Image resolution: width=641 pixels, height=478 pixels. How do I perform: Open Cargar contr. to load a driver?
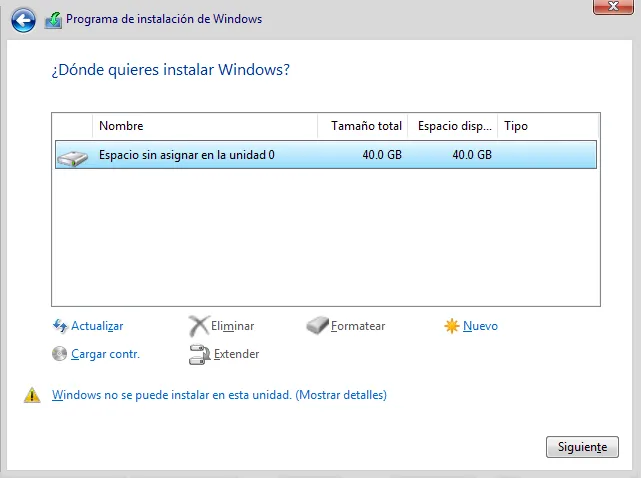click(105, 354)
